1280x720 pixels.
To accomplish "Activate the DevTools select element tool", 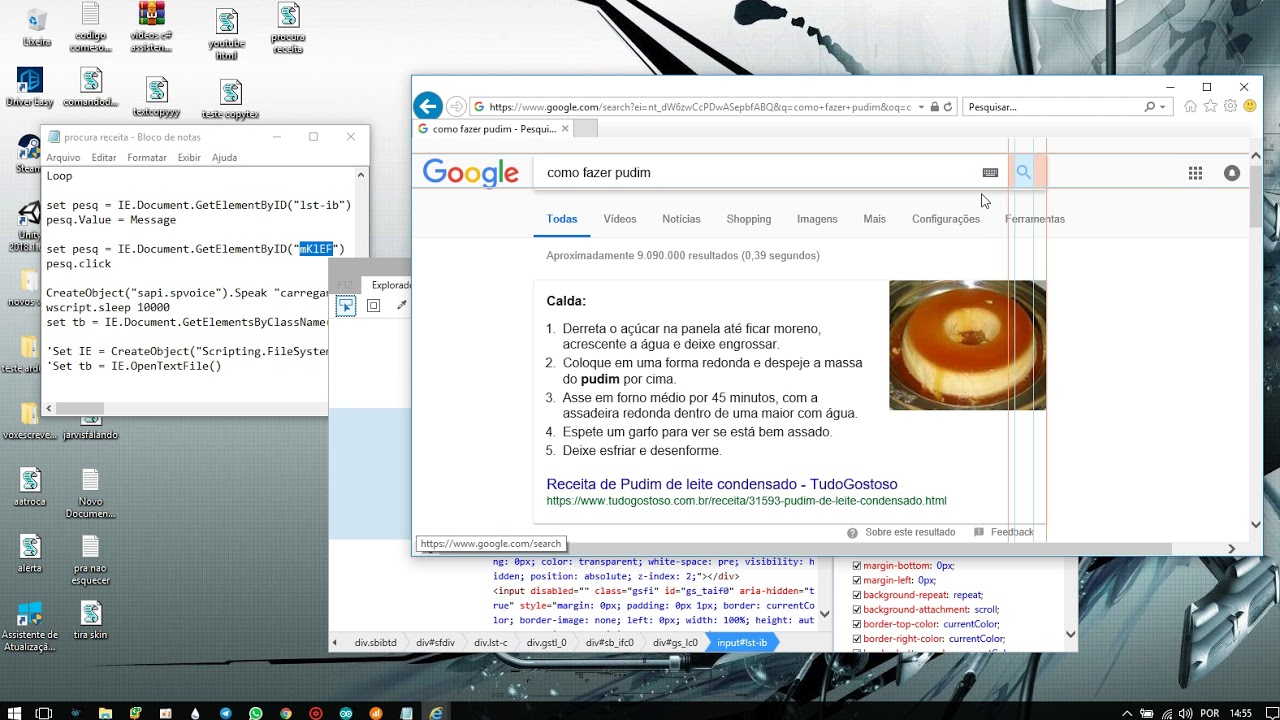I will point(345,306).
